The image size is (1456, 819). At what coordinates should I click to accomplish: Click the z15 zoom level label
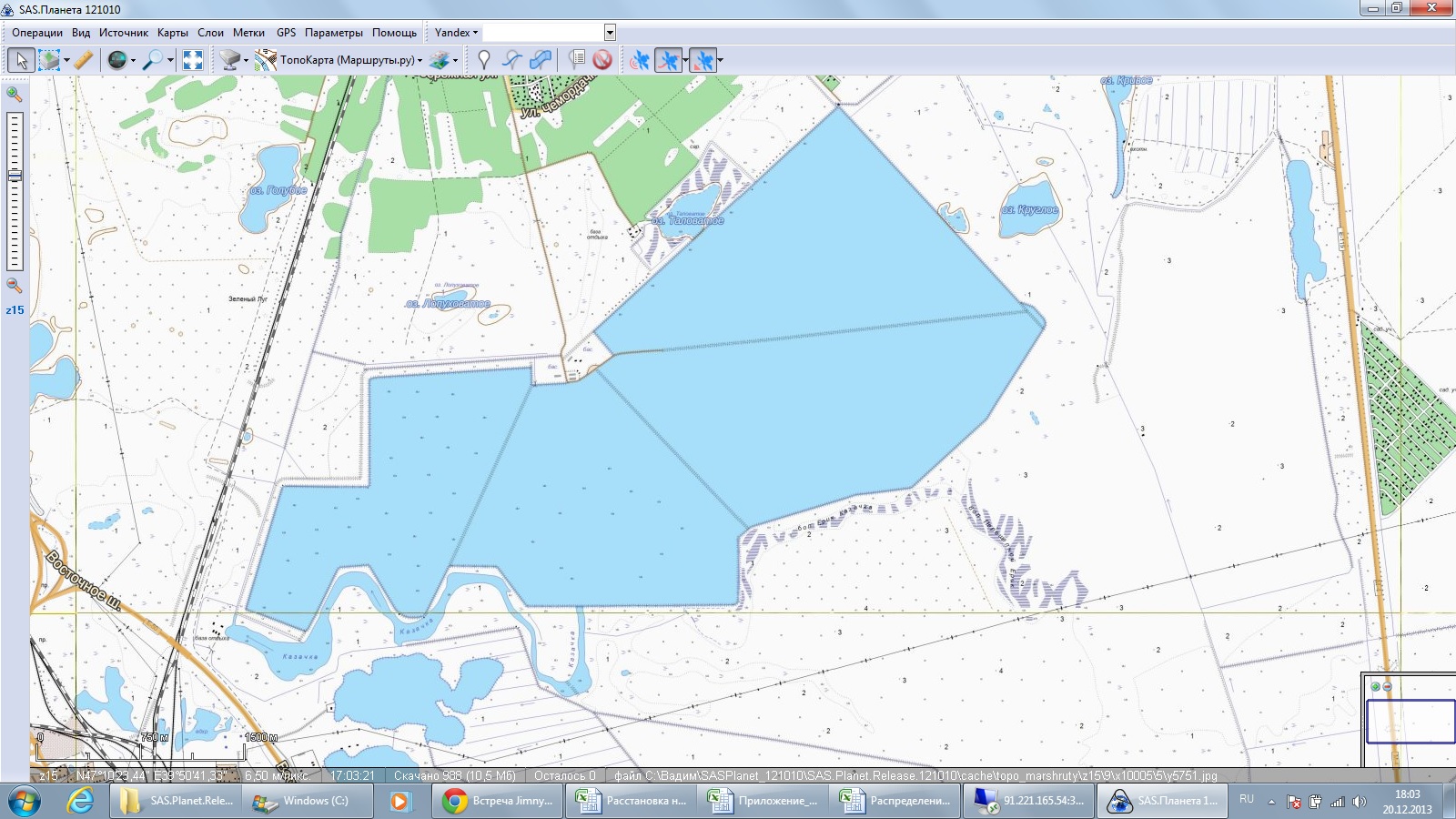point(15,310)
